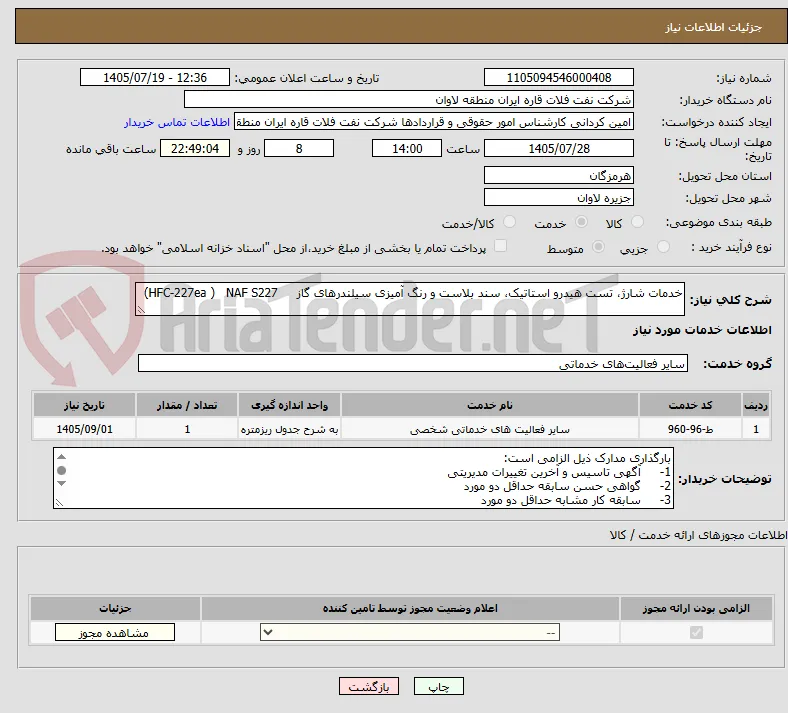Select the کالا radio button
Screen dimensions: 788x713
tap(637, 222)
